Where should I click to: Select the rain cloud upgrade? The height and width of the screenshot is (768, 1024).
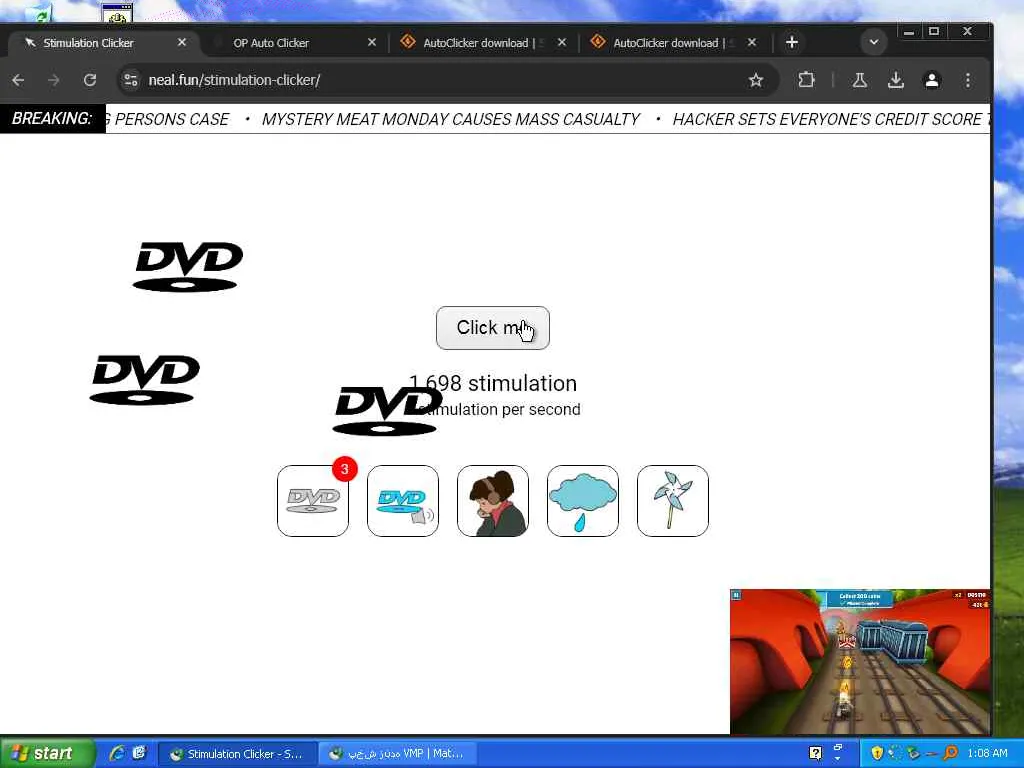[583, 501]
